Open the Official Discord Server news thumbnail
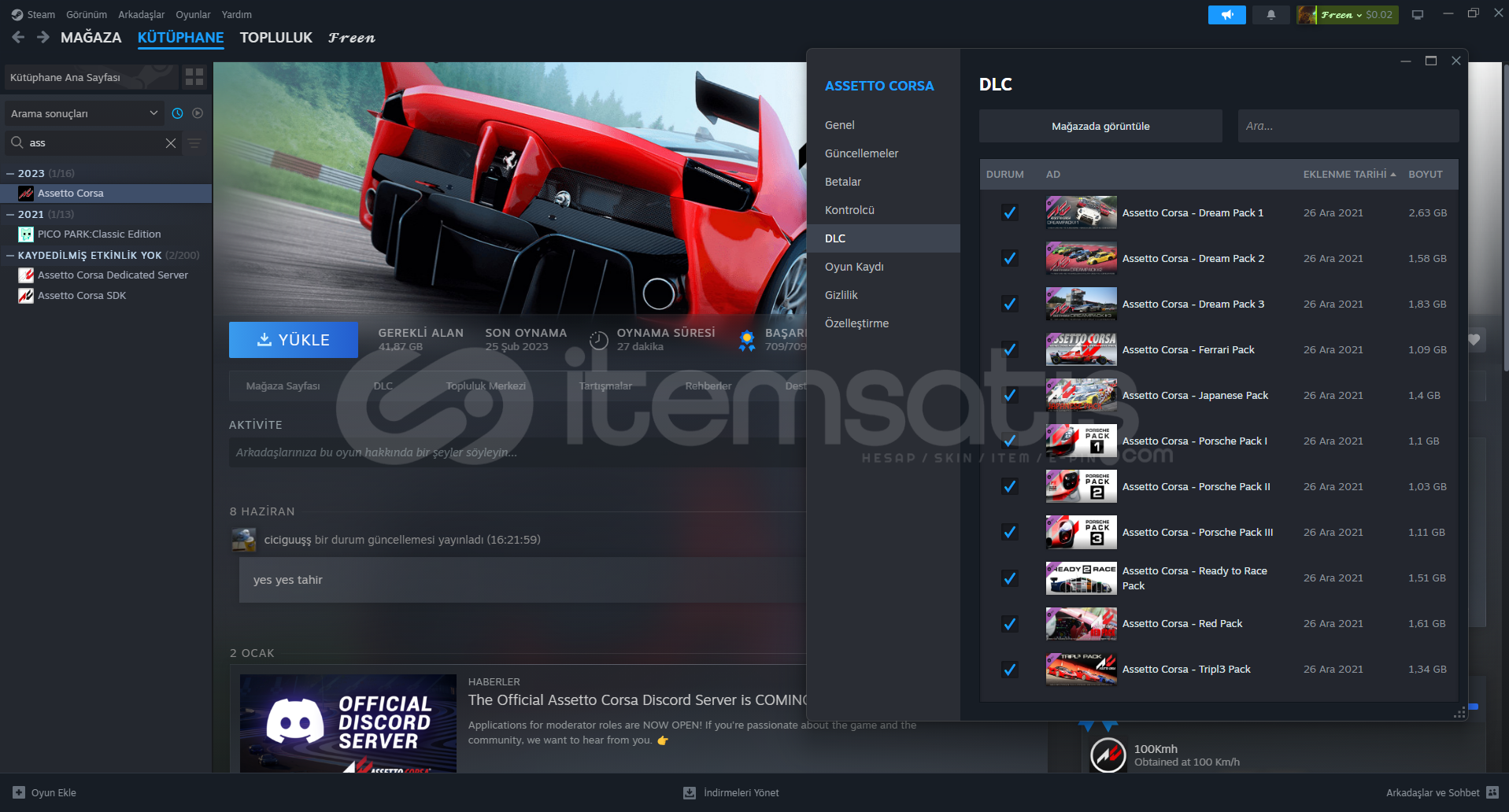Viewport: 1509px width, 812px height. pyautogui.click(x=348, y=723)
